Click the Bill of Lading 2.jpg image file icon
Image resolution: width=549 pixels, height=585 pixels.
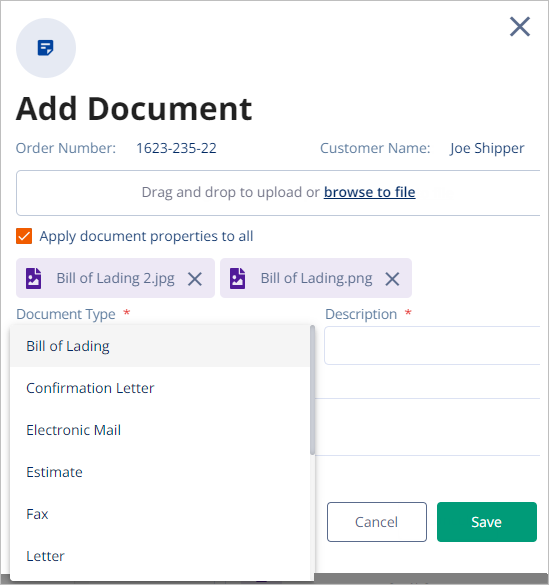click(x=34, y=278)
